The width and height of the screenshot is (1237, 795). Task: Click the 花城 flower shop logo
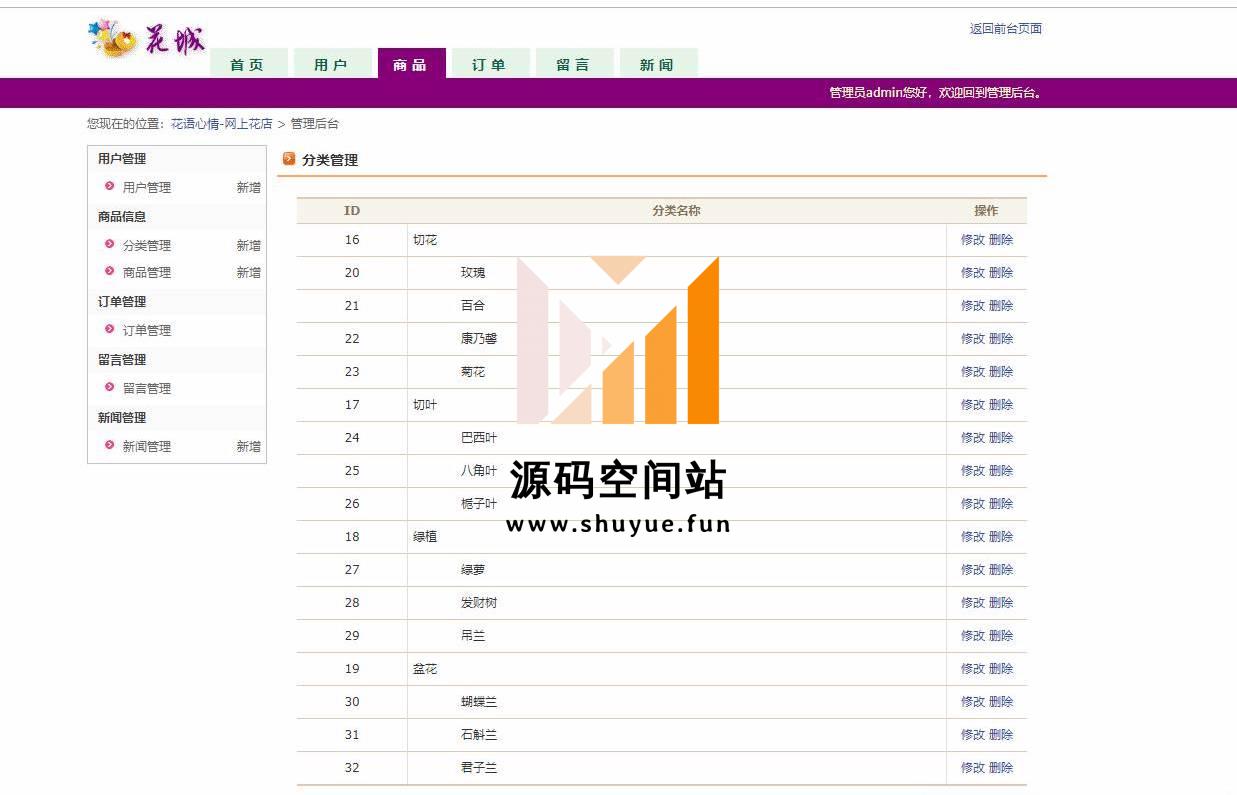coord(147,39)
